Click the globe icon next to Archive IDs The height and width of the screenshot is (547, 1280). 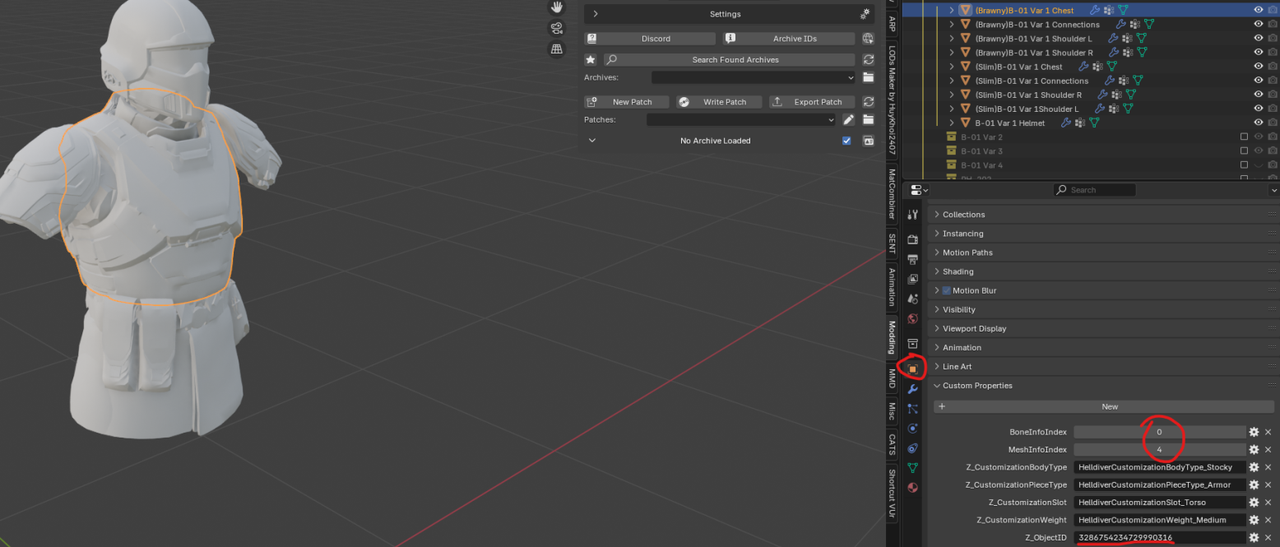coord(868,38)
